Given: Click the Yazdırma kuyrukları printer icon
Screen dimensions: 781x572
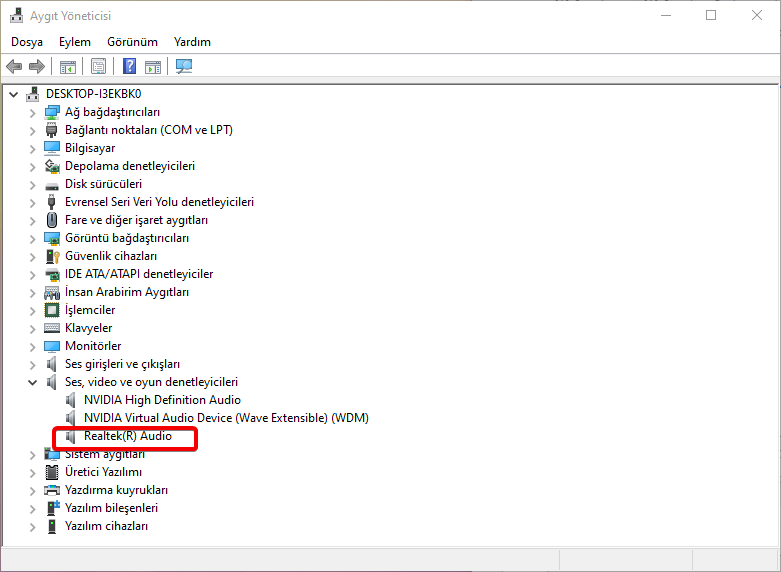Looking at the screenshot, I should [x=52, y=490].
